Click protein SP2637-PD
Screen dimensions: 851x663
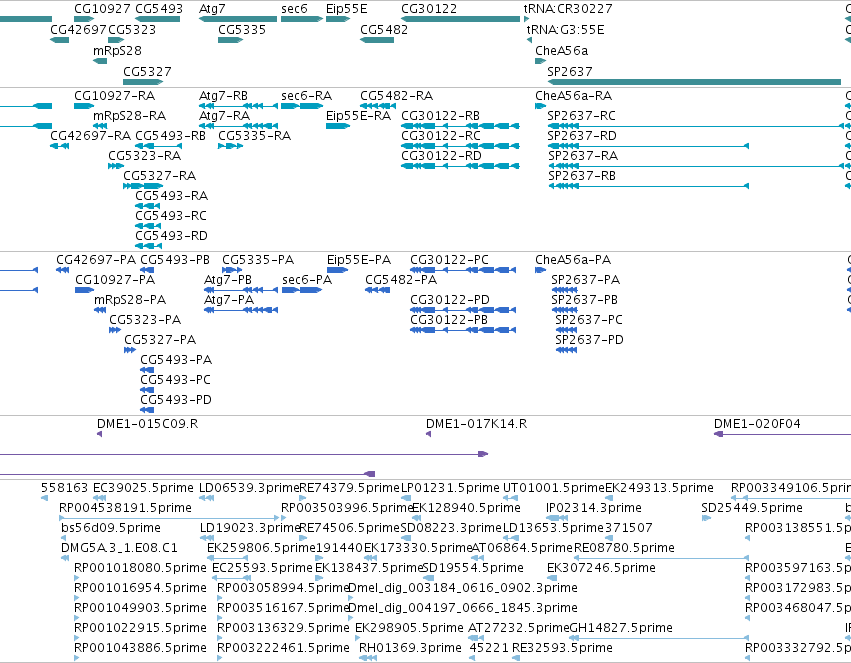(566, 350)
